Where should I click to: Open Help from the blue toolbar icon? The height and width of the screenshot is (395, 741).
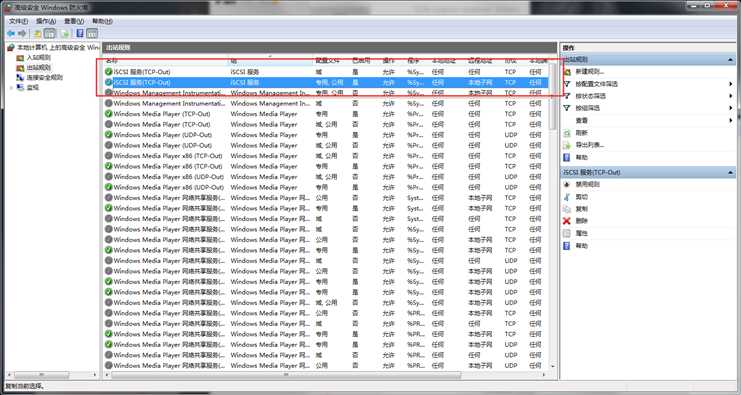[x=80, y=34]
